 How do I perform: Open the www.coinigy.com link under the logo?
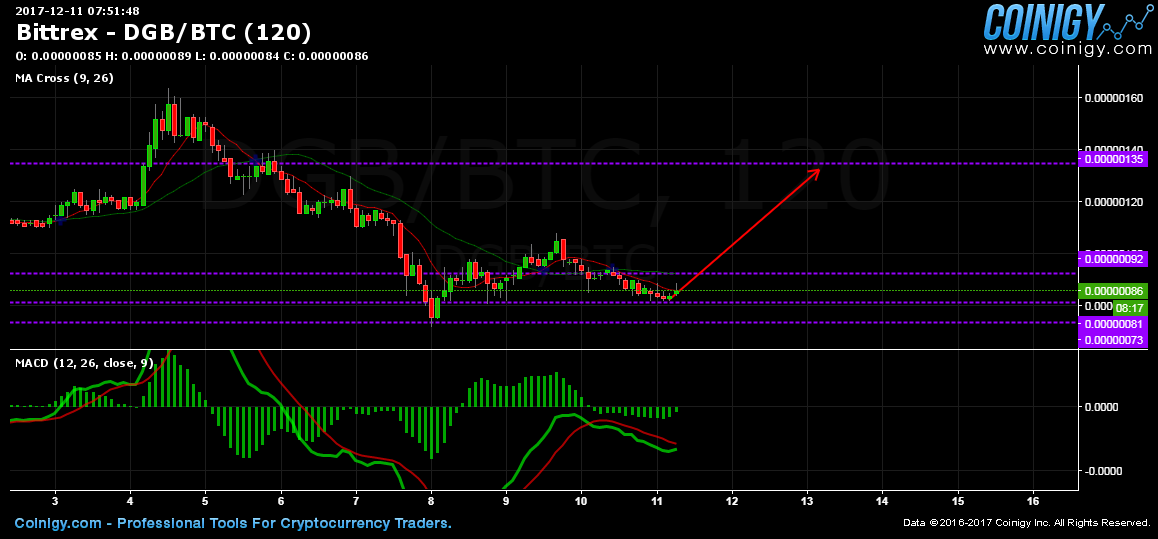coord(1067,49)
